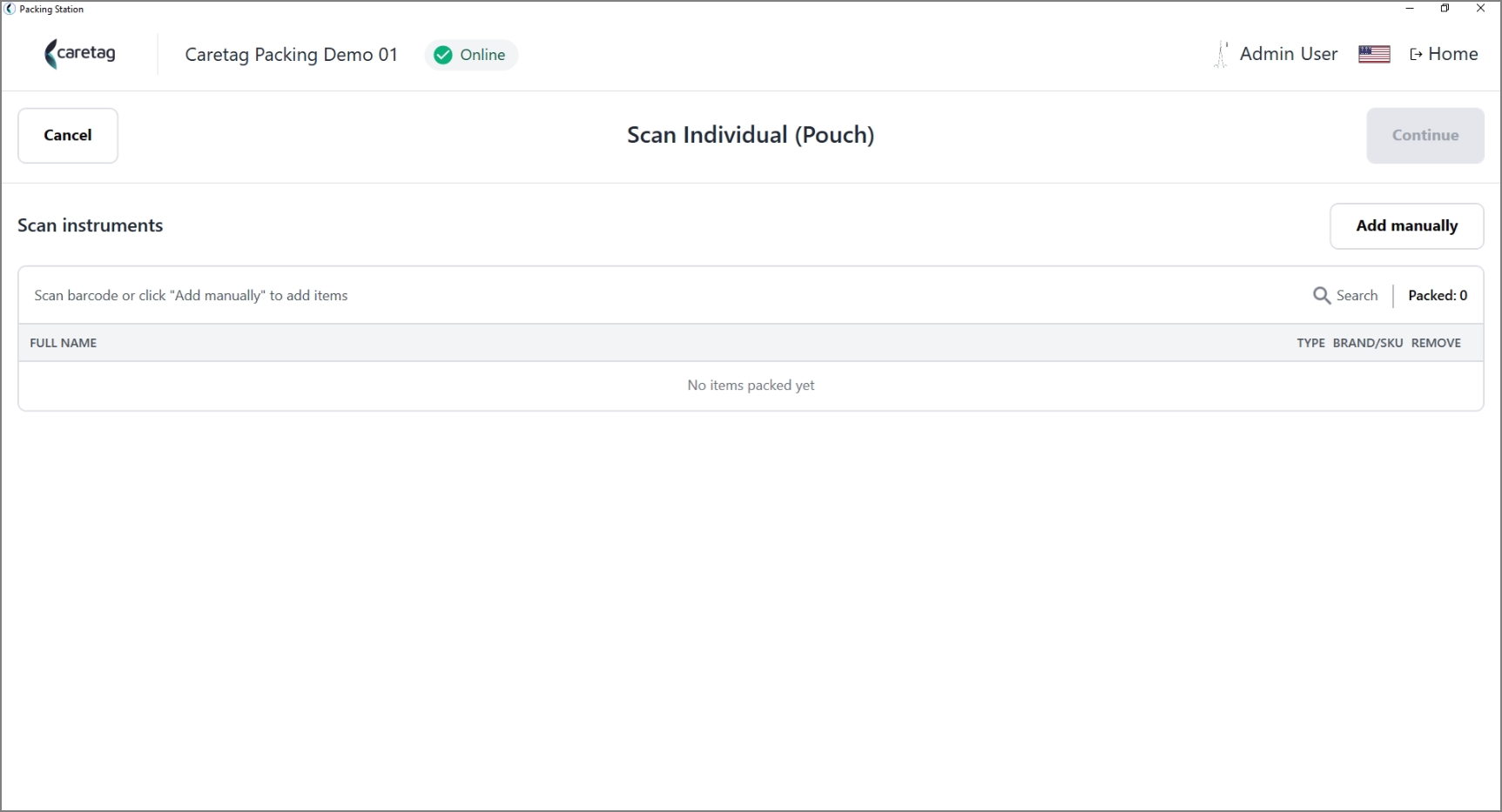Select the US flag language icon
Viewport: 1502px width, 812px height.
1374,54
